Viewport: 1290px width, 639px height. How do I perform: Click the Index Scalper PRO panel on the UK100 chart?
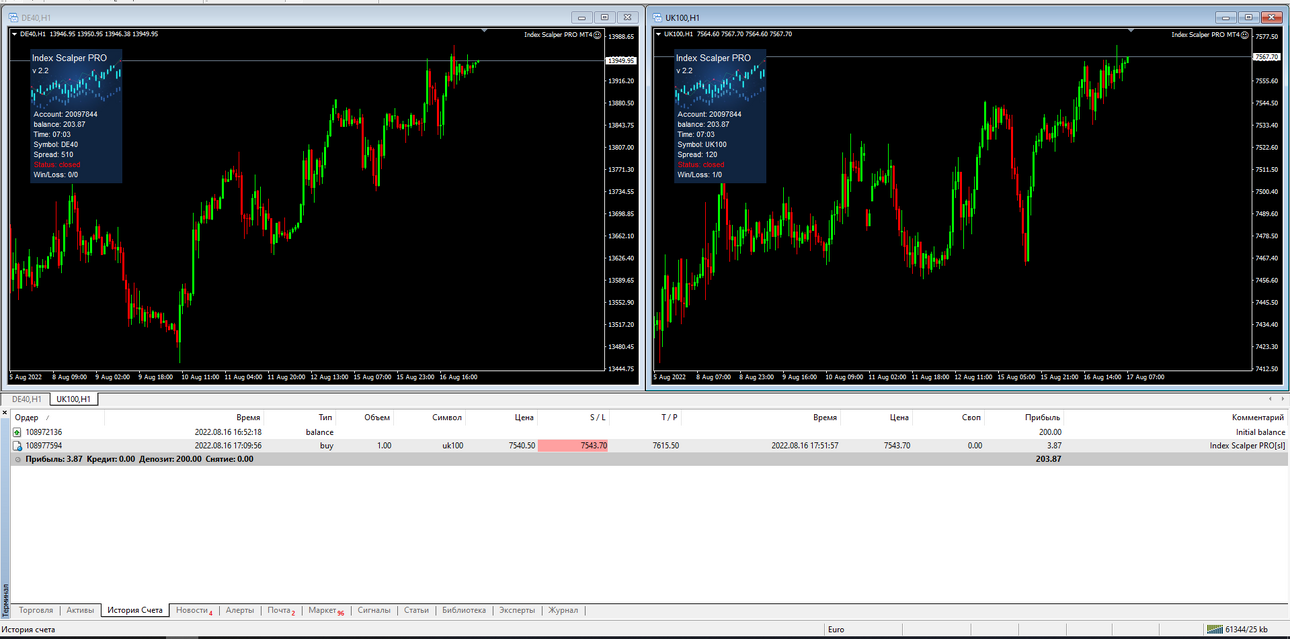point(720,116)
